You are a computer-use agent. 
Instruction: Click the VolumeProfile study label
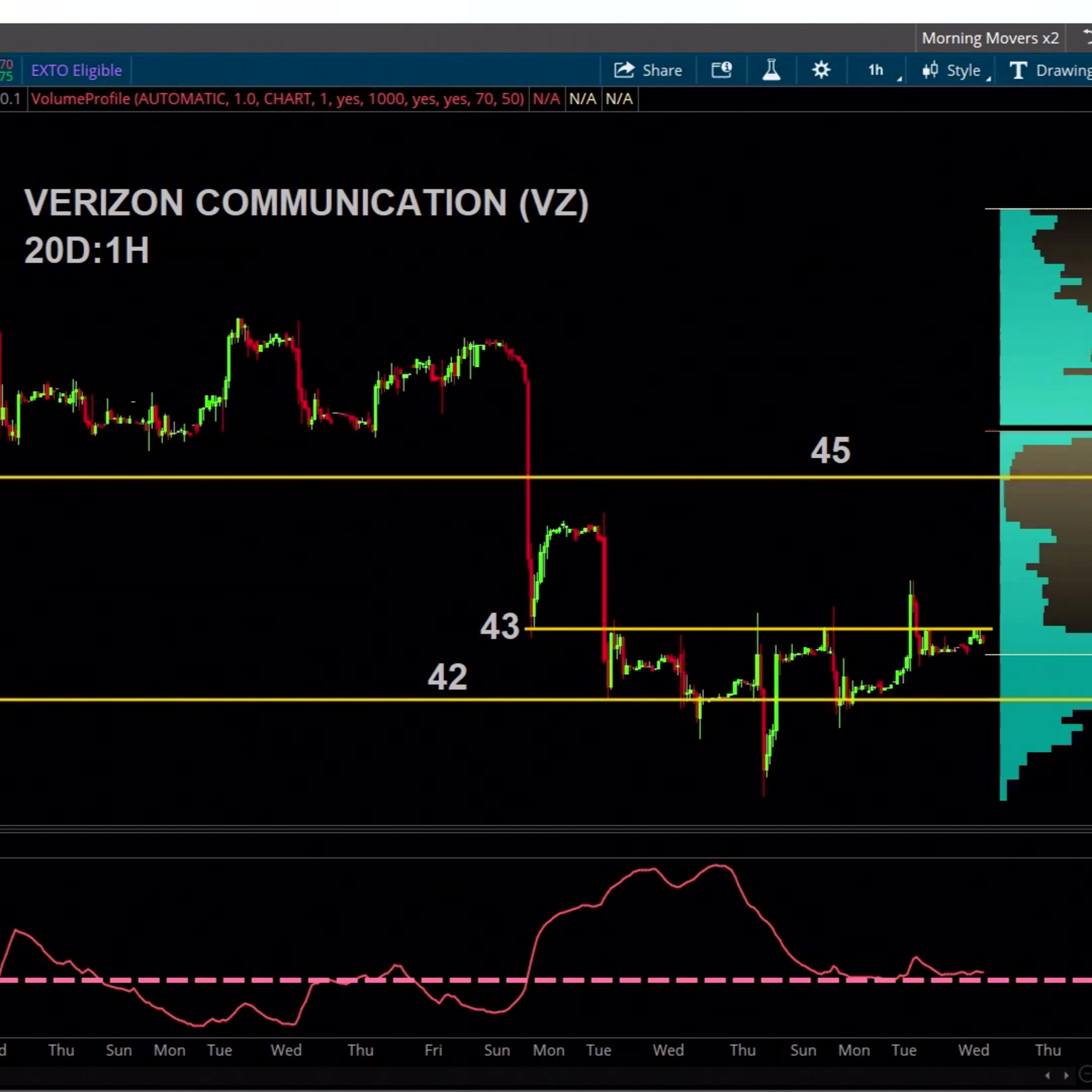coord(277,99)
